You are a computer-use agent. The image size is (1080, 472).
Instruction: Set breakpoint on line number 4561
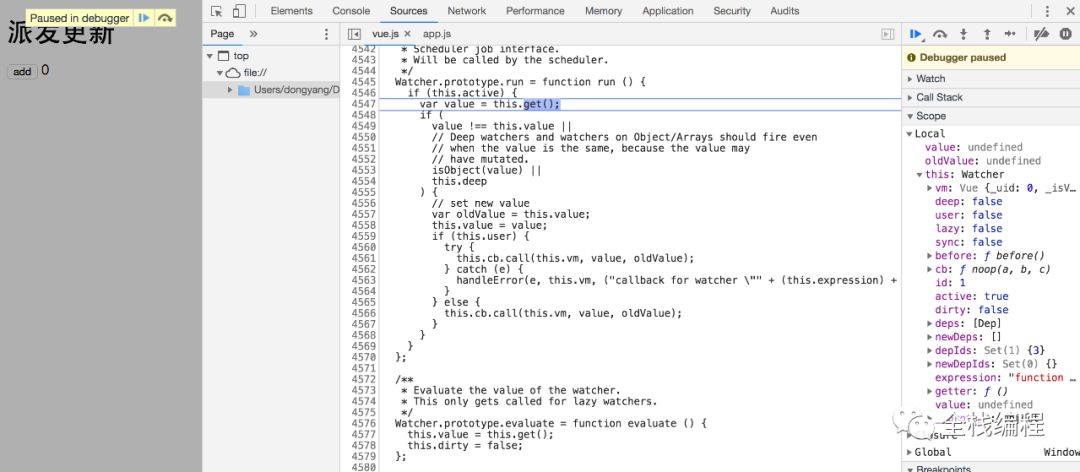coord(363,258)
